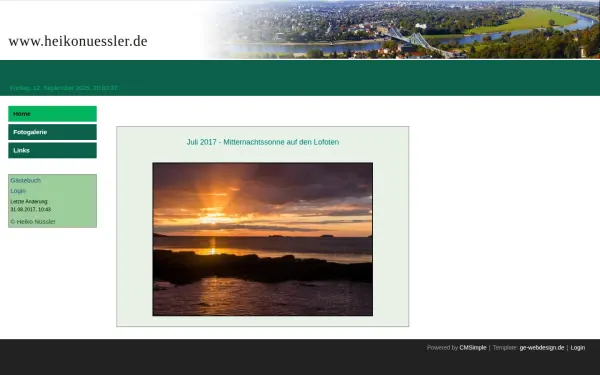Click the '31.08.2017, 10:43' timestamp
The width and height of the screenshot is (600, 375).
point(31,209)
